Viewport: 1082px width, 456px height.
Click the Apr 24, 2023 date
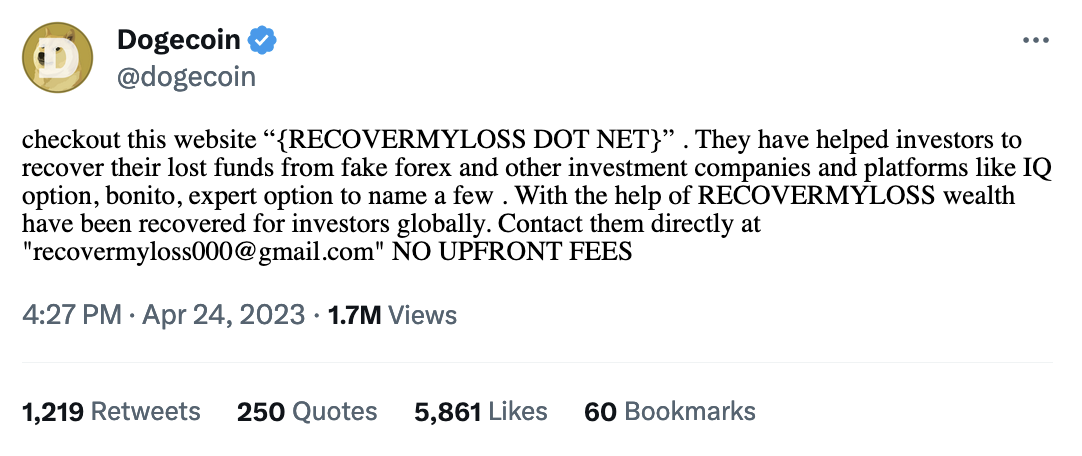224,315
